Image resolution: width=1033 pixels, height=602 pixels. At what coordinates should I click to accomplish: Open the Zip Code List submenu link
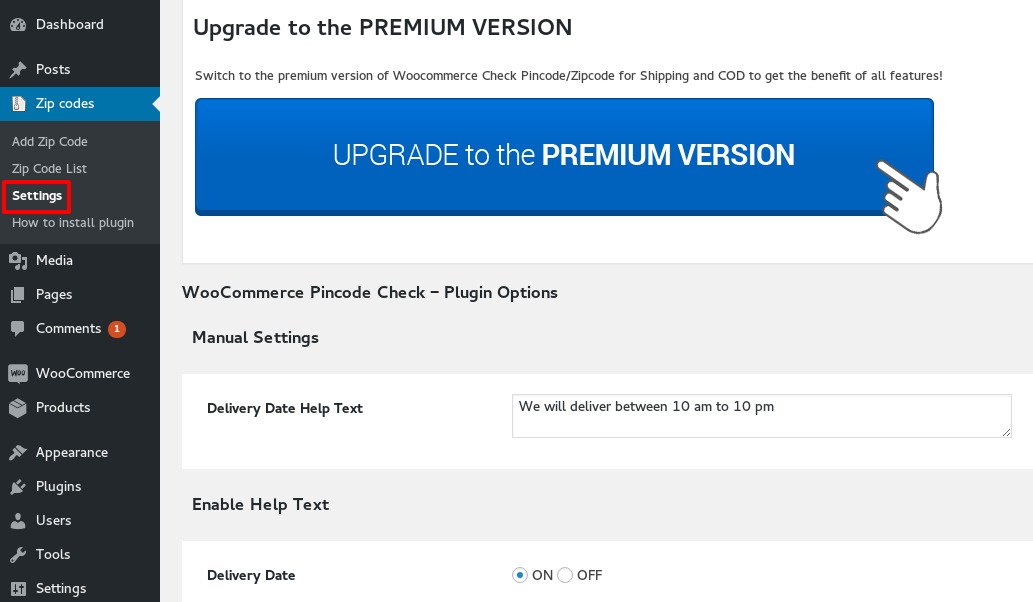[49, 169]
